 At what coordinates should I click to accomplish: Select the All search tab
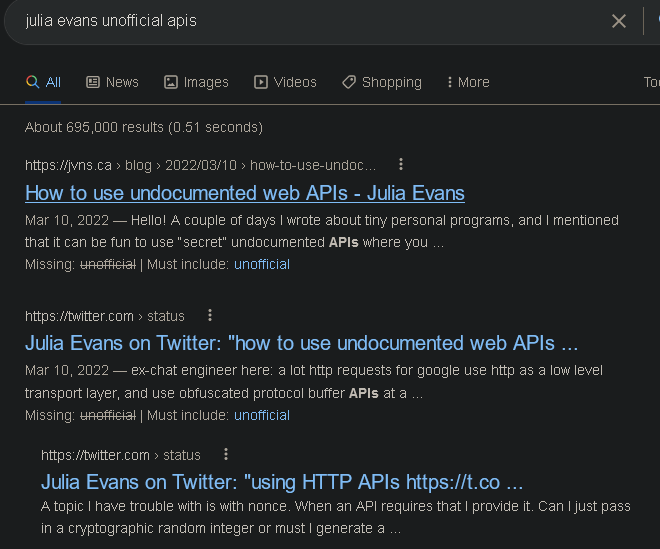(x=43, y=82)
